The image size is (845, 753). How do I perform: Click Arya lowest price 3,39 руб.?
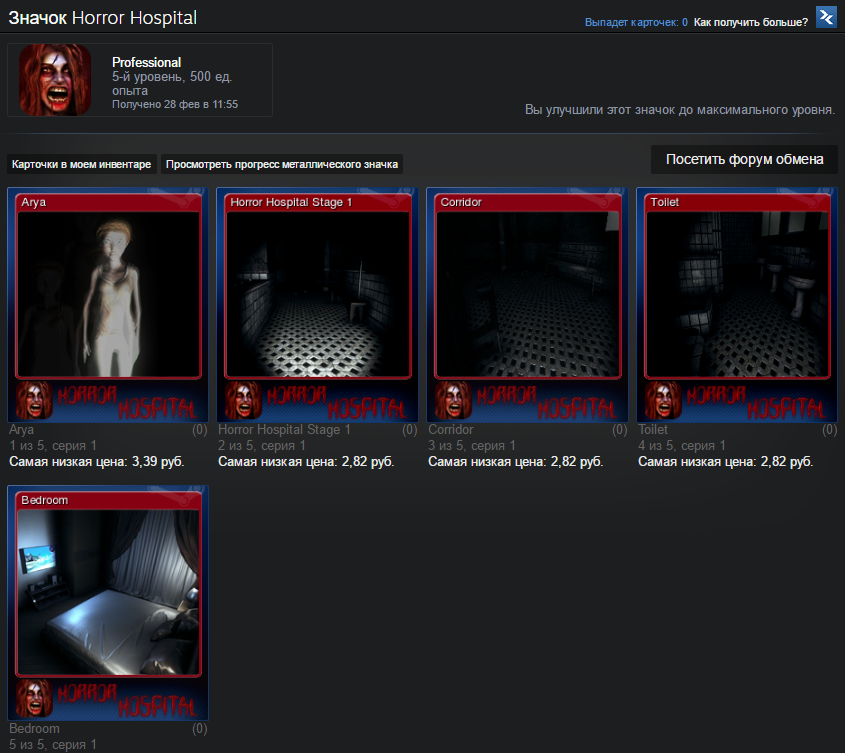(x=97, y=462)
